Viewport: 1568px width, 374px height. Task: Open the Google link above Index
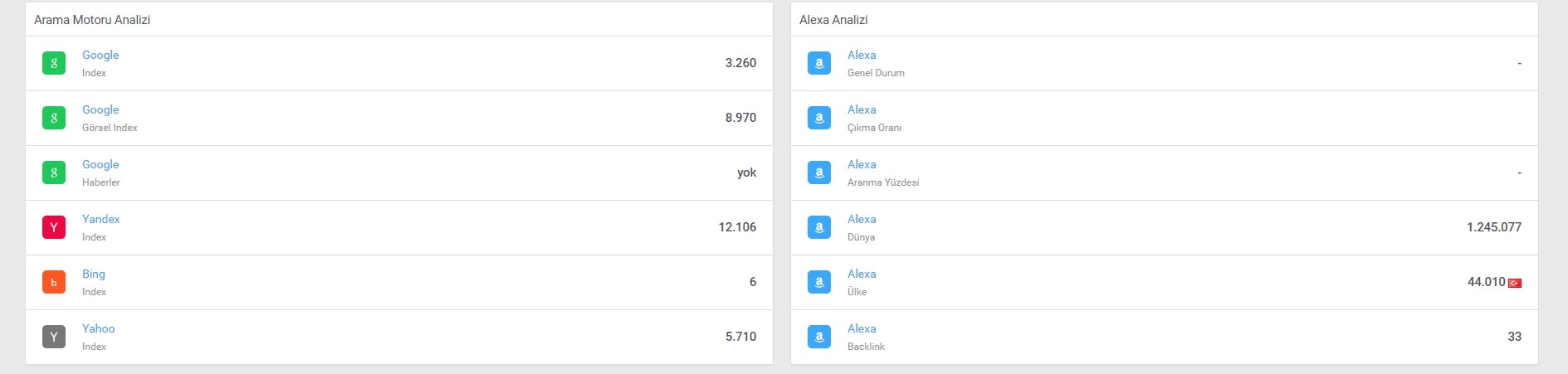(x=100, y=55)
